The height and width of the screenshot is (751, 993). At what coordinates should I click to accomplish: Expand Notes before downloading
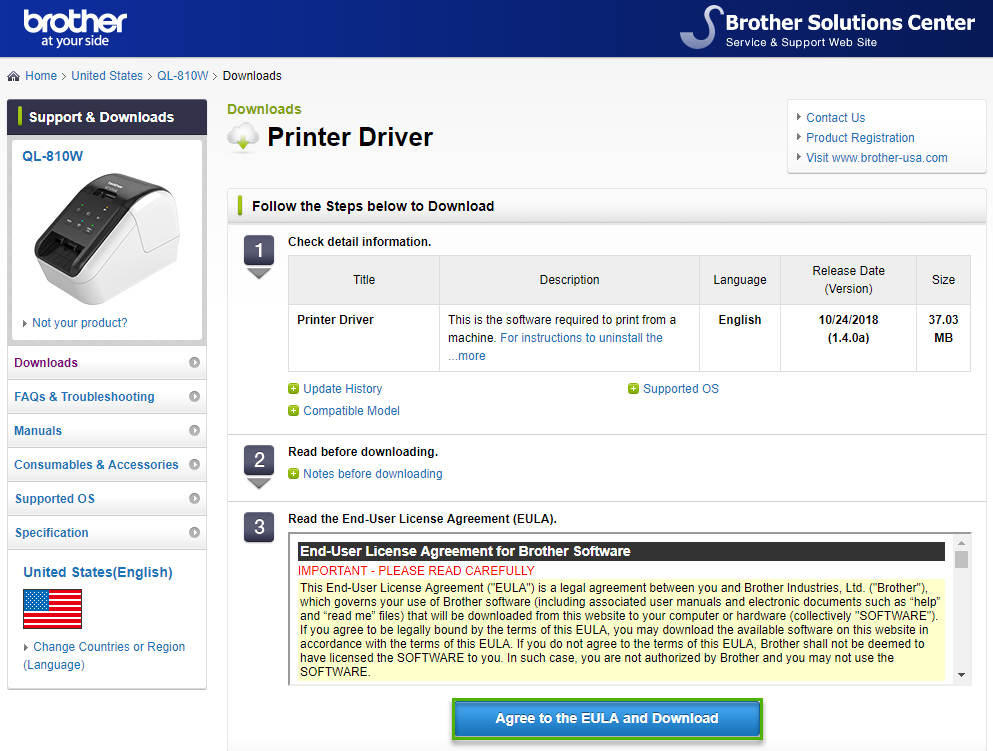coord(372,474)
